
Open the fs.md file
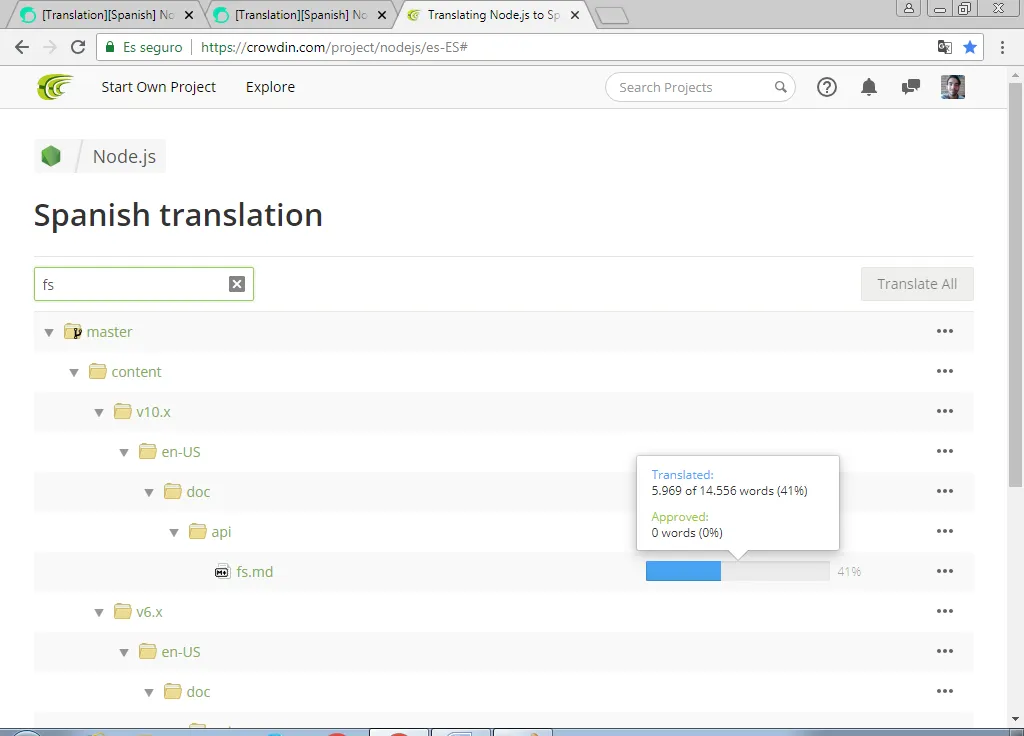click(255, 572)
